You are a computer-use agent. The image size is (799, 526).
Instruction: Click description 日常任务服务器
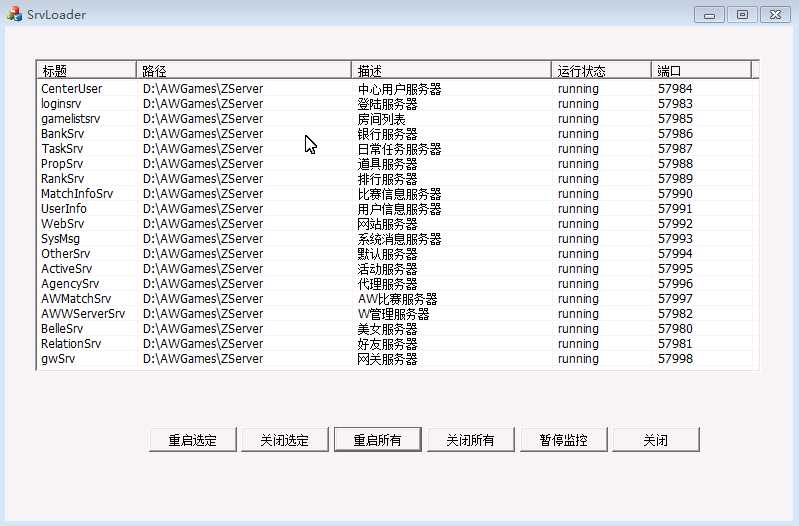pos(400,149)
